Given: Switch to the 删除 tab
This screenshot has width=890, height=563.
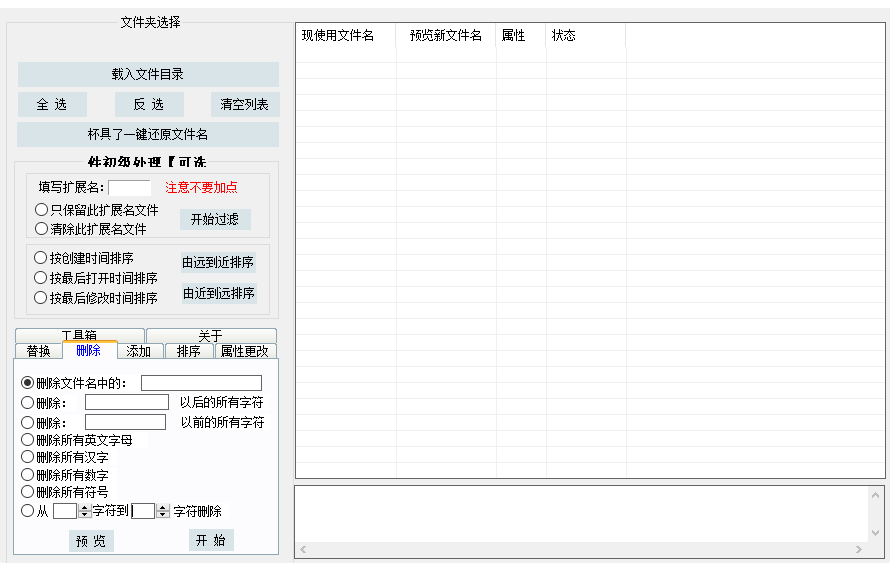Looking at the screenshot, I should (89, 350).
